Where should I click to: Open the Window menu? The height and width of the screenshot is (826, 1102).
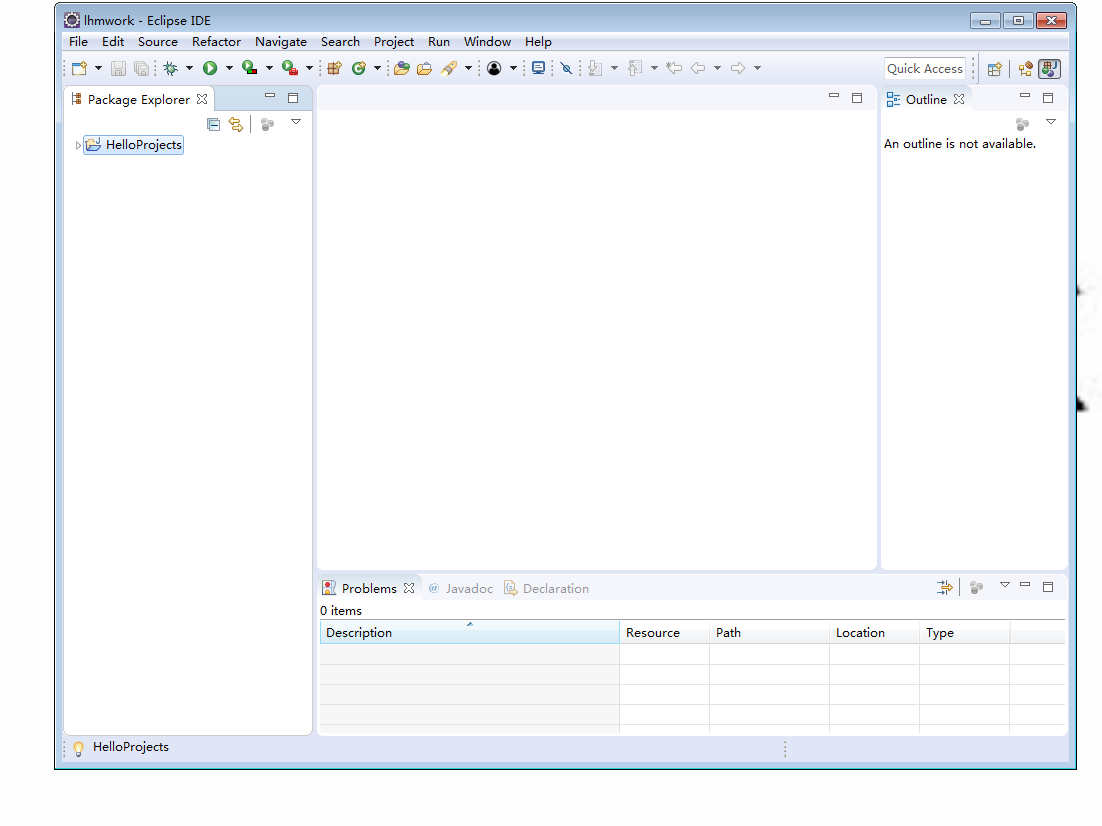(x=487, y=41)
